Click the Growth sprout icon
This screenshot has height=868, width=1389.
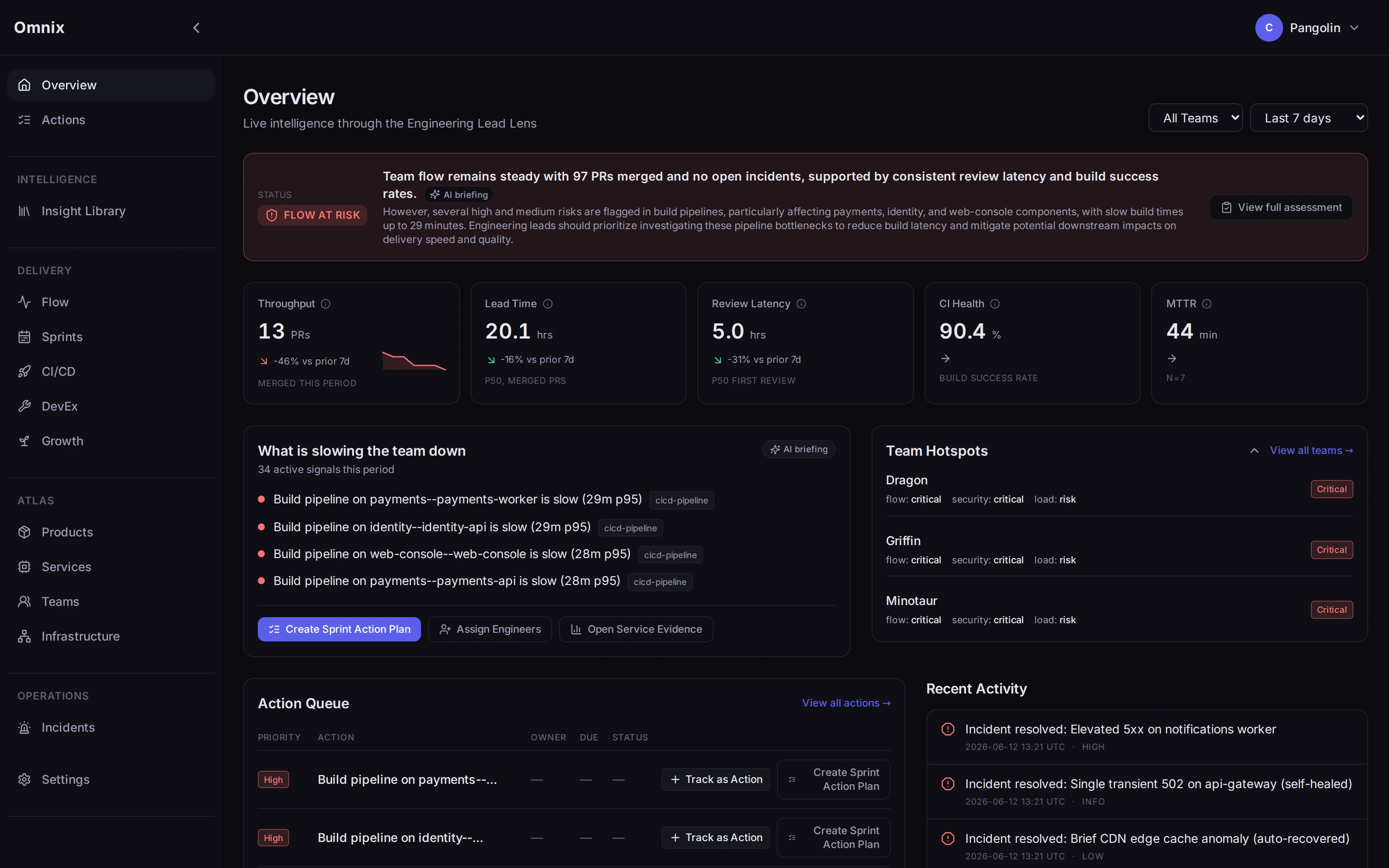point(24,441)
